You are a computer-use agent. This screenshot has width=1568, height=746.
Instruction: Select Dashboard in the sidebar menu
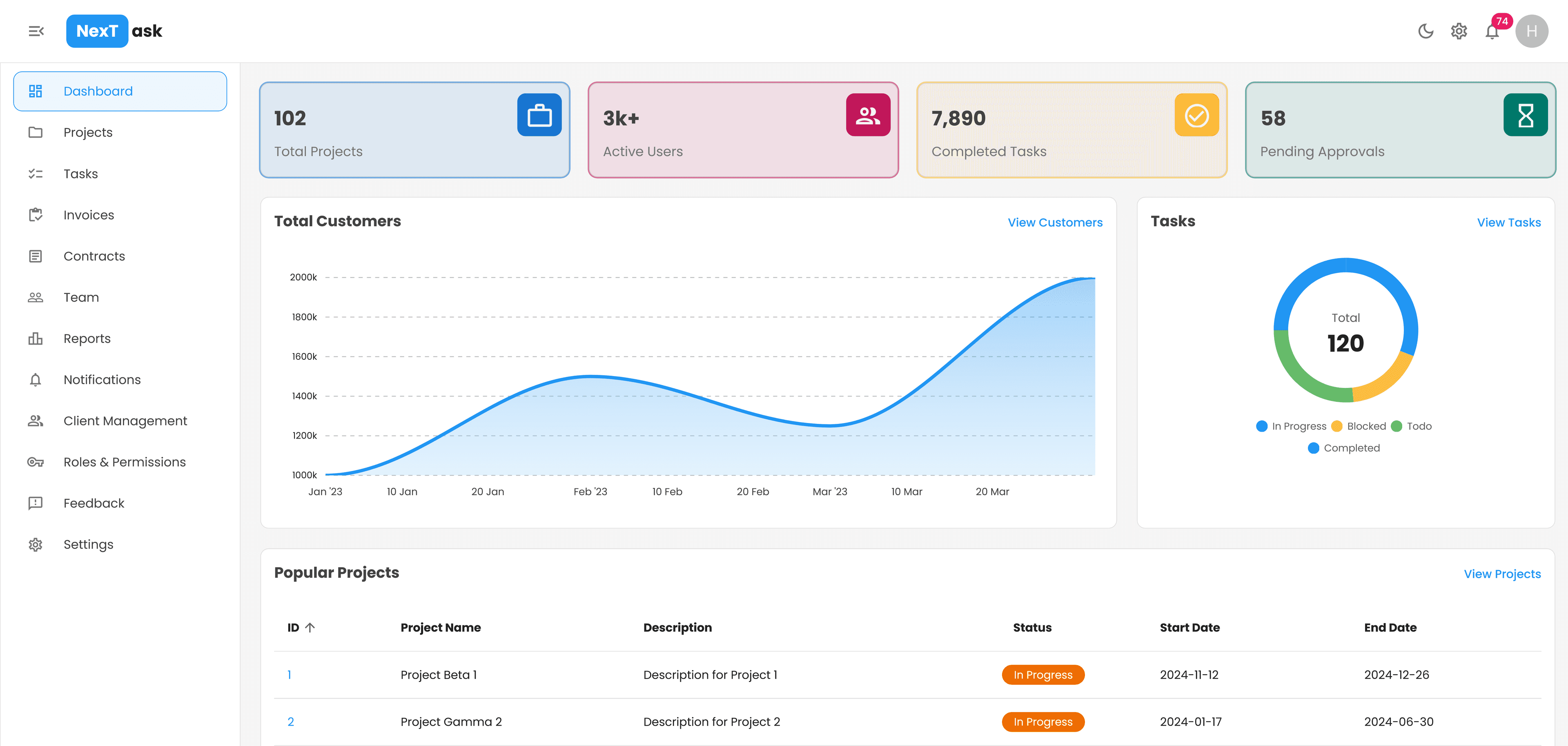click(x=98, y=91)
